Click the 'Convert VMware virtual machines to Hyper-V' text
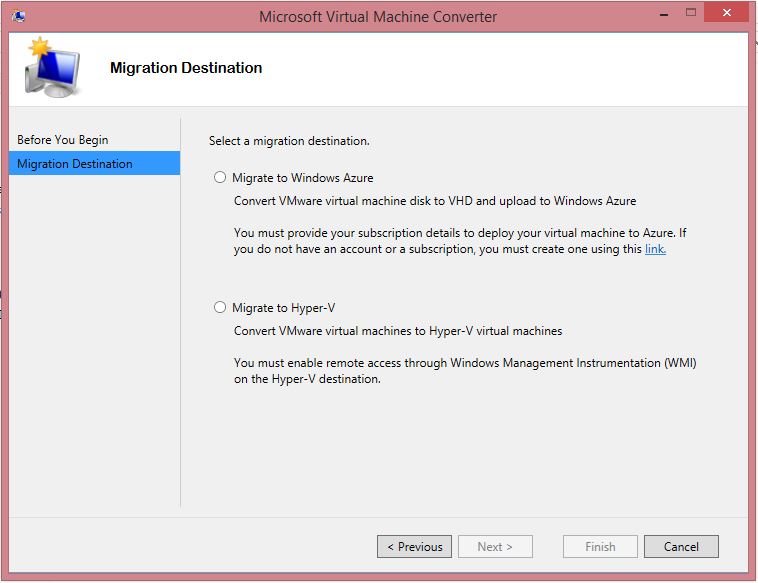Image resolution: width=758 pixels, height=583 pixels. [x=398, y=331]
